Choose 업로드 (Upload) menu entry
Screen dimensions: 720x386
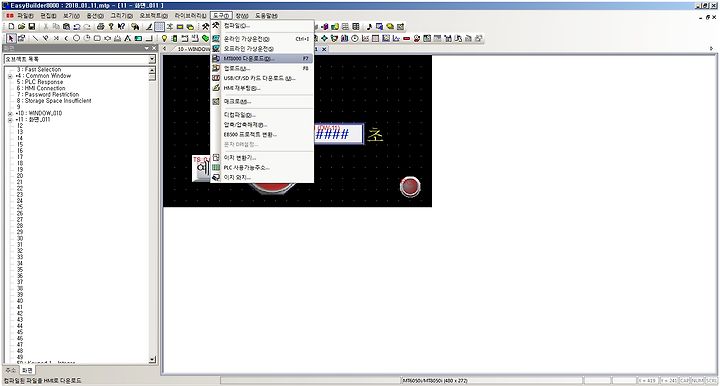262,68
